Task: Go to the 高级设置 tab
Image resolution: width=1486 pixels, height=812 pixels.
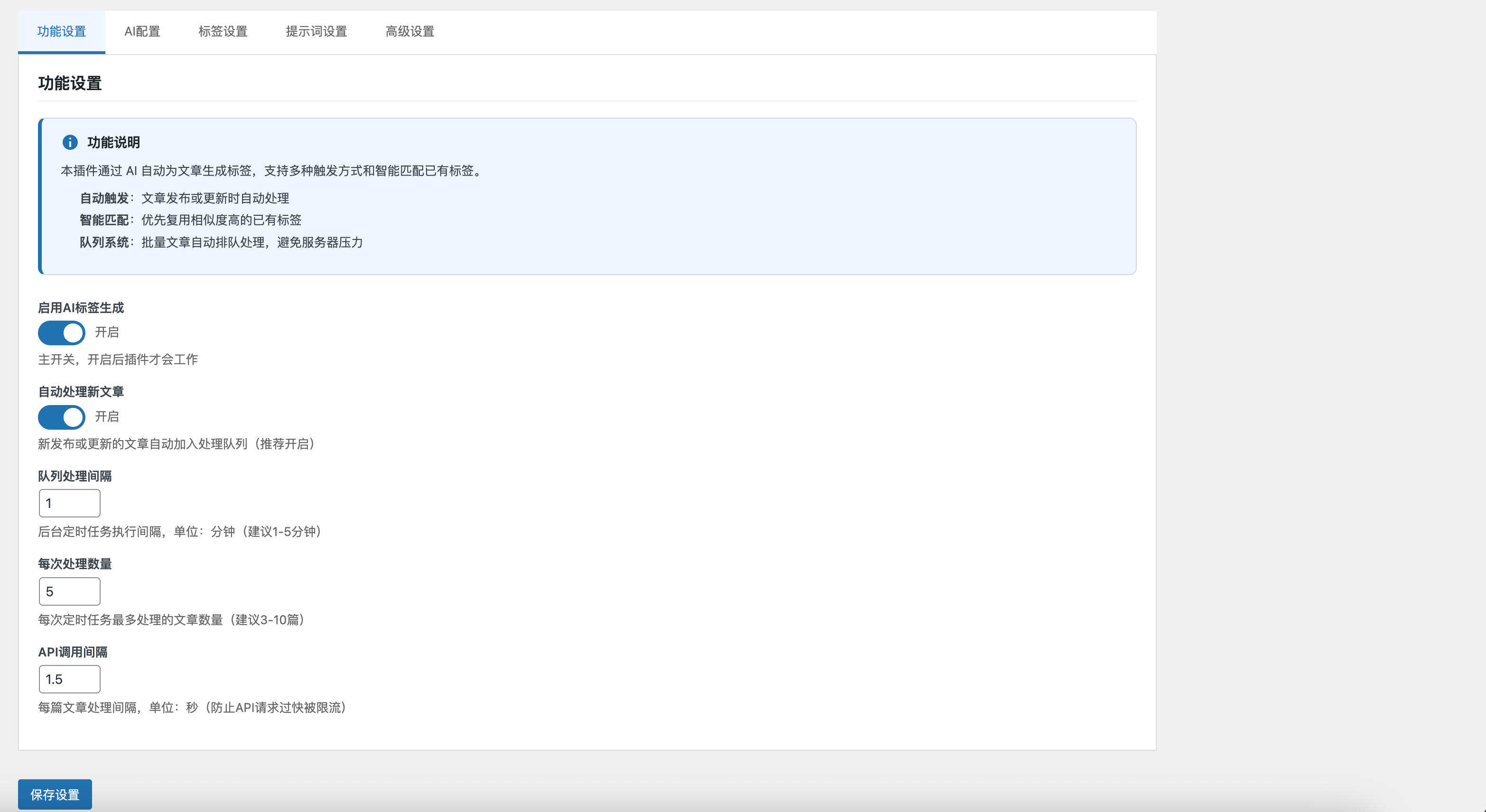Action: click(410, 32)
